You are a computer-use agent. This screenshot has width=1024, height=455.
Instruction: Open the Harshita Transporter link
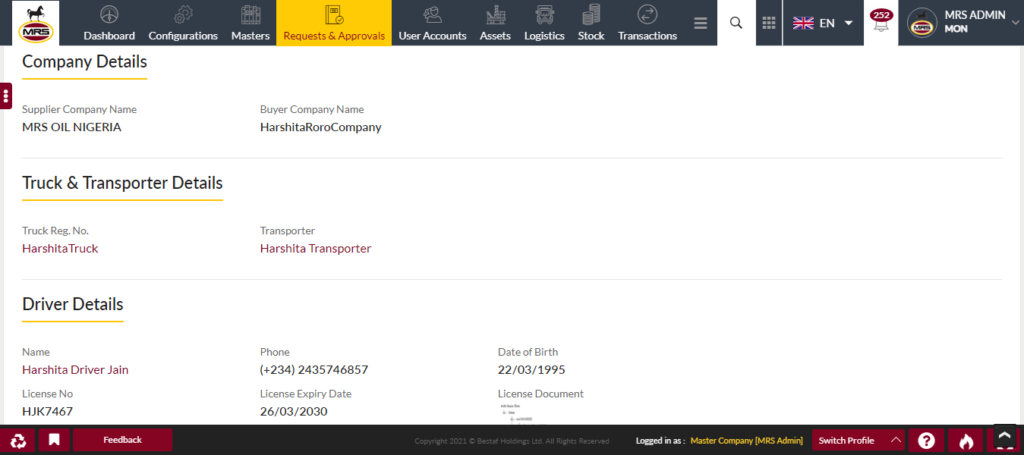(x=315, y=249)
